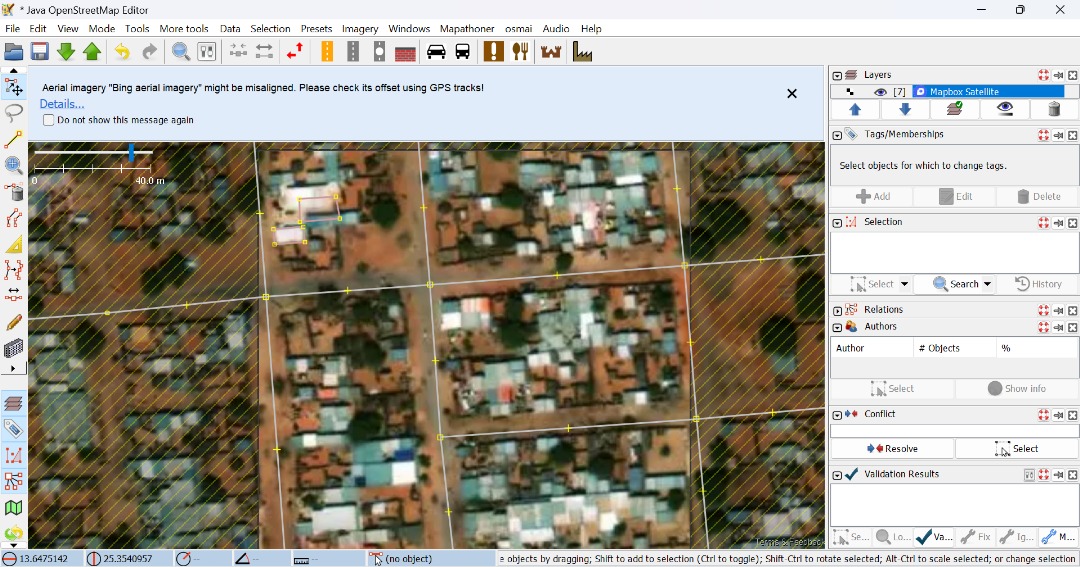Toggle the layers list window in left toolbar

point(13,403)
